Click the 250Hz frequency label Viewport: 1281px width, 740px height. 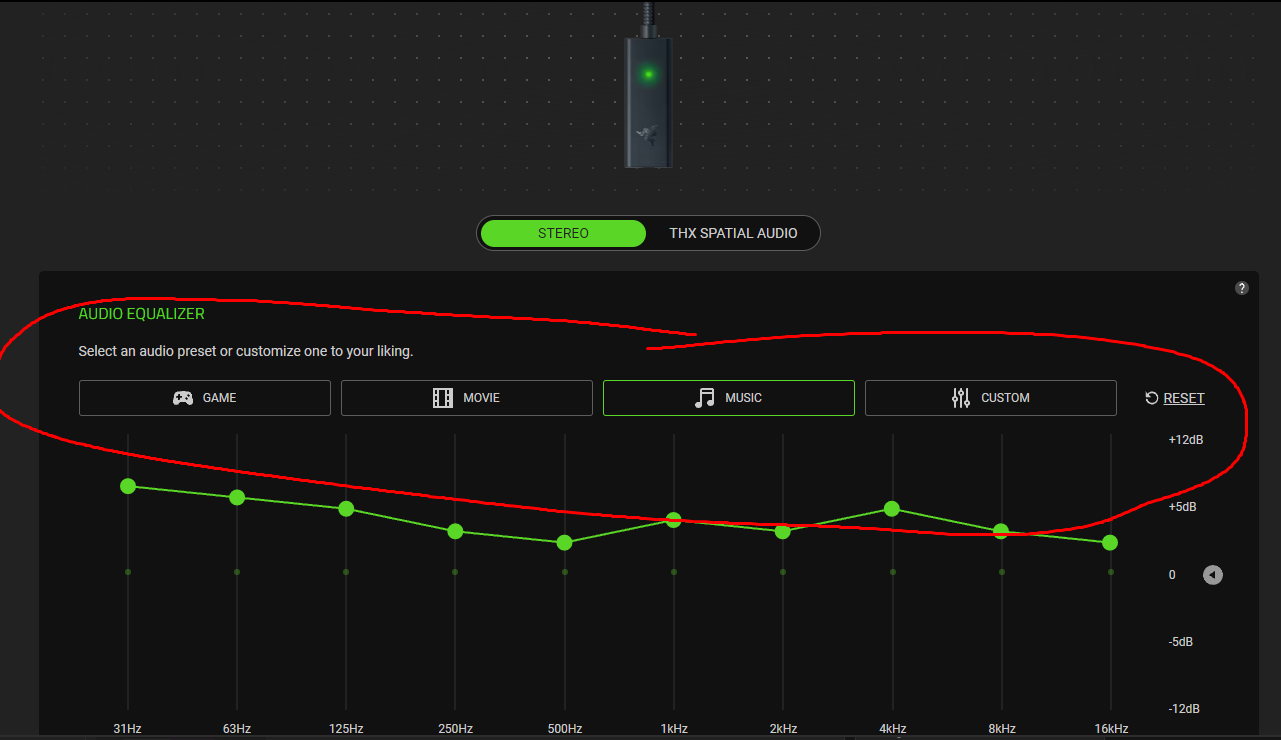coord(455,729)
